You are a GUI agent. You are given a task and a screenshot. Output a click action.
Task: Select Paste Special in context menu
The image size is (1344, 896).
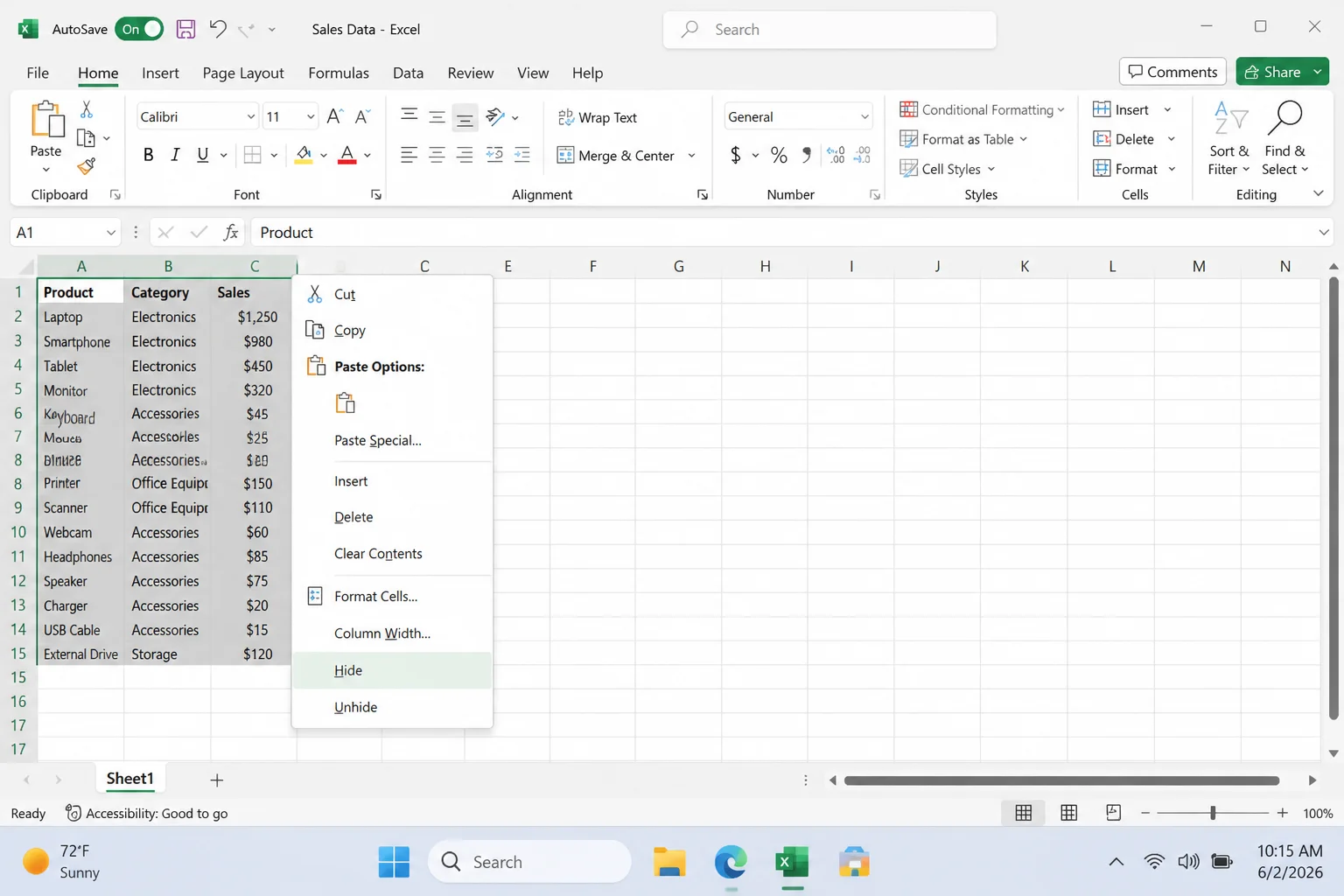pyautogui.click(x=392, y=440)
